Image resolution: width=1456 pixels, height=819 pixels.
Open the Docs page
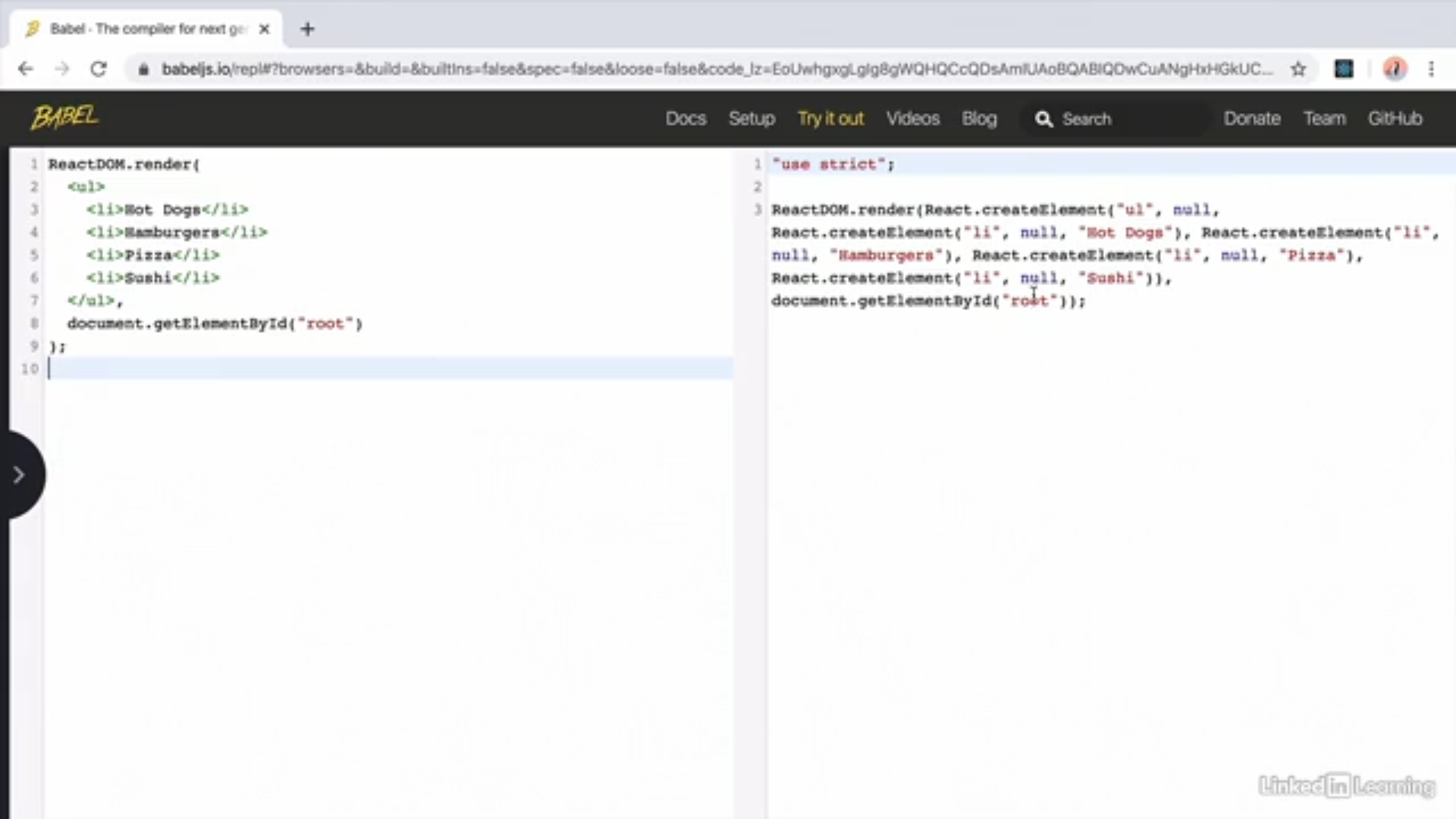click(686, 118)
